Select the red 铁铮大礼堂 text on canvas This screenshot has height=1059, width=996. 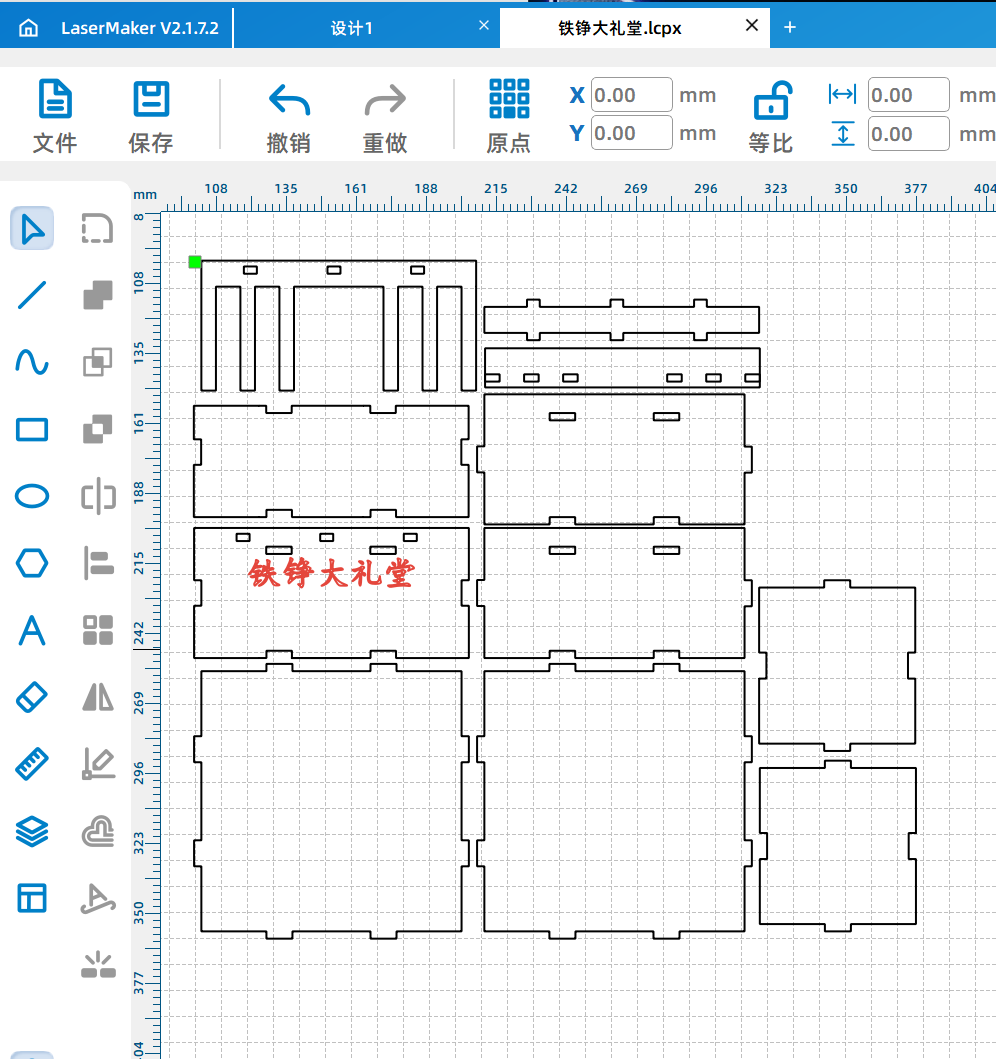point(331,573)
